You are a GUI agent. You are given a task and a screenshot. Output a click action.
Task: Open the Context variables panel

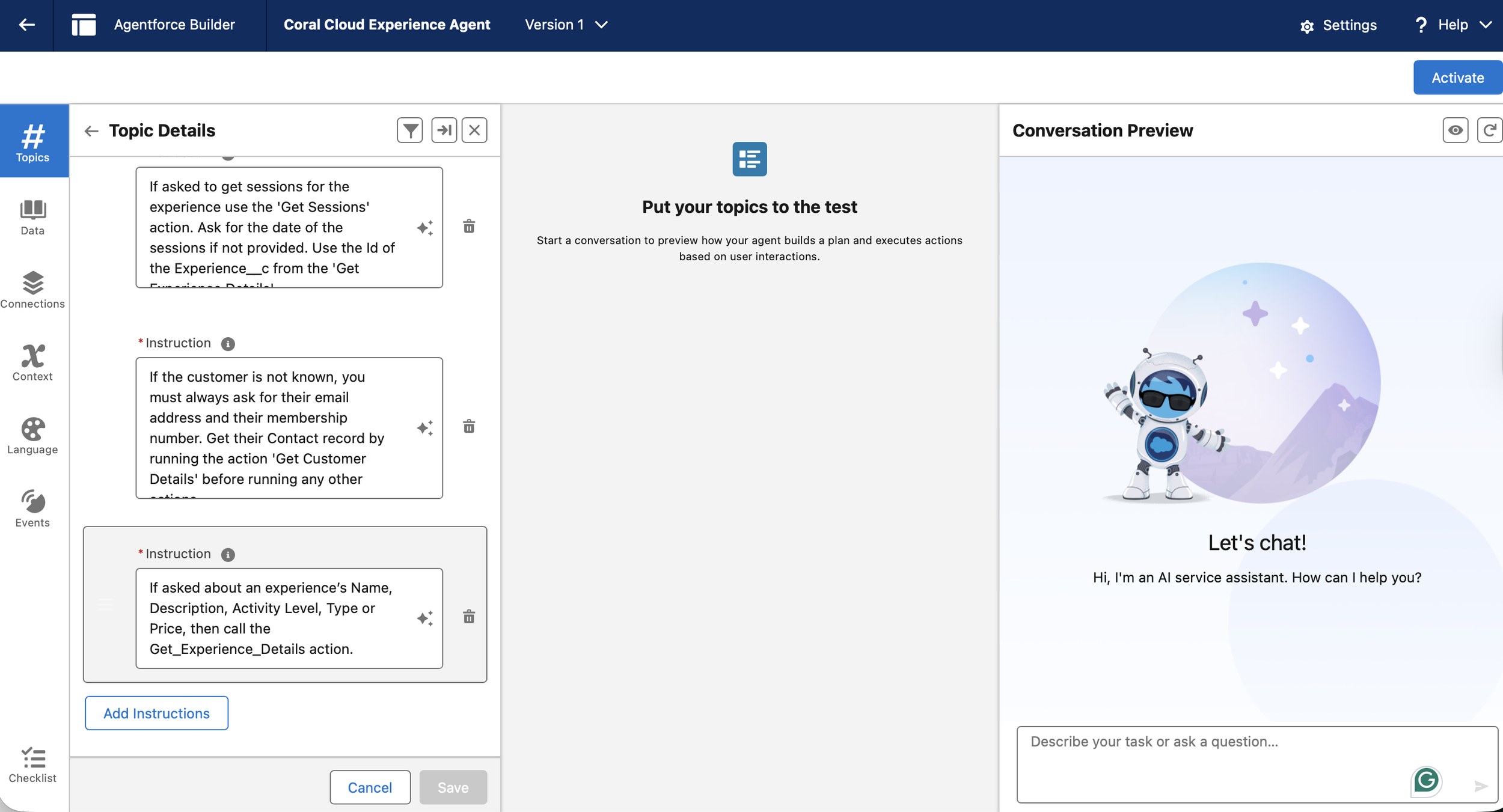pos(32,362)
